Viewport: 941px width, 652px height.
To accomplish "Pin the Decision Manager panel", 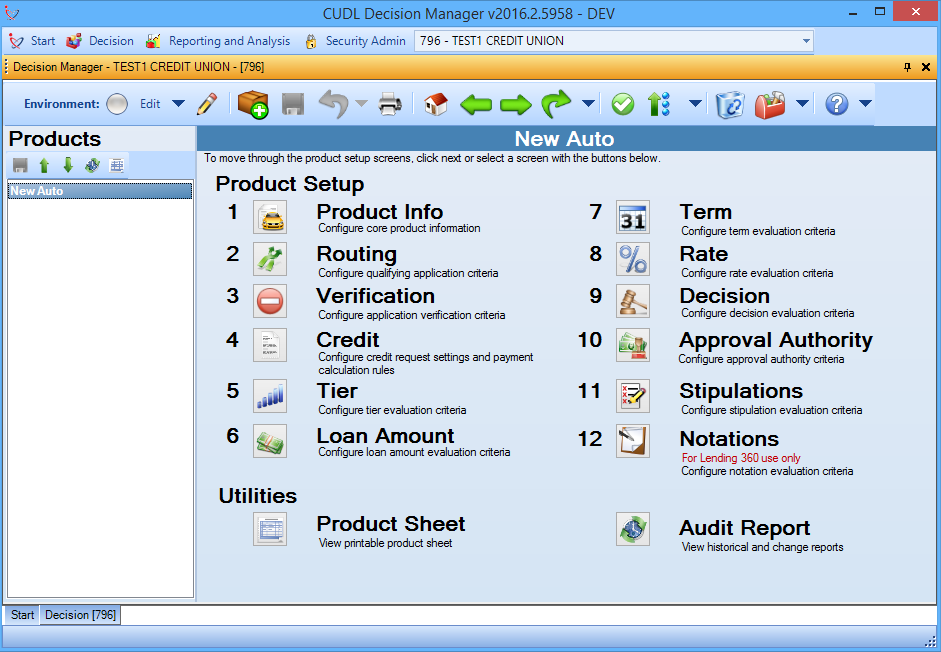I will [907, 67].
